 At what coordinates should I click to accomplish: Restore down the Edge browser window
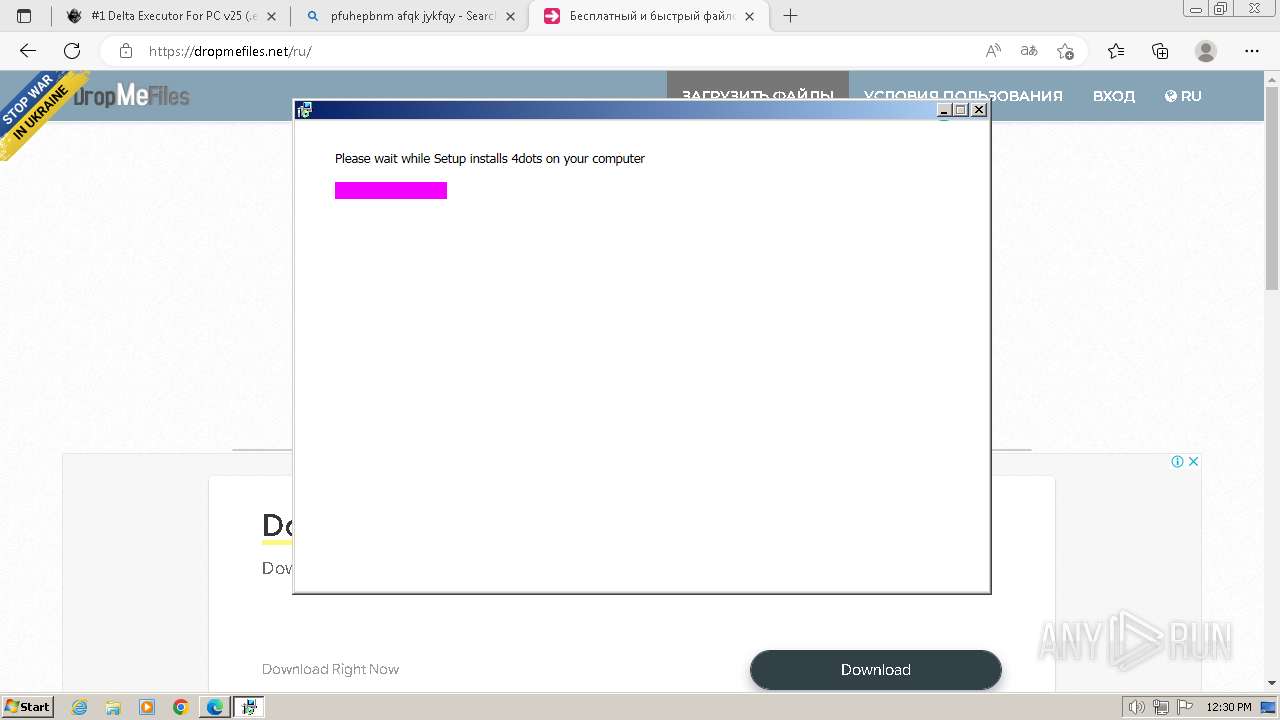coord(1221,9)
